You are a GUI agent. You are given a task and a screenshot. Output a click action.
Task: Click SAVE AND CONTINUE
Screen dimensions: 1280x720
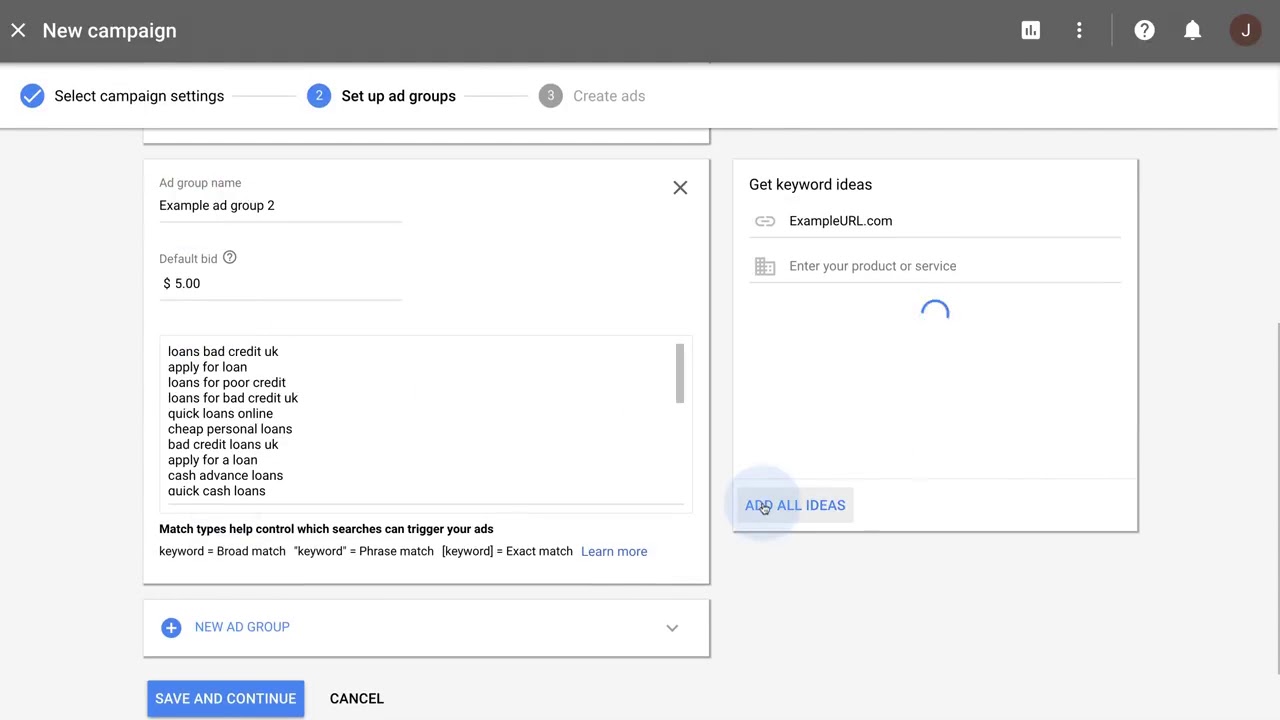click(x=225, y=699)
